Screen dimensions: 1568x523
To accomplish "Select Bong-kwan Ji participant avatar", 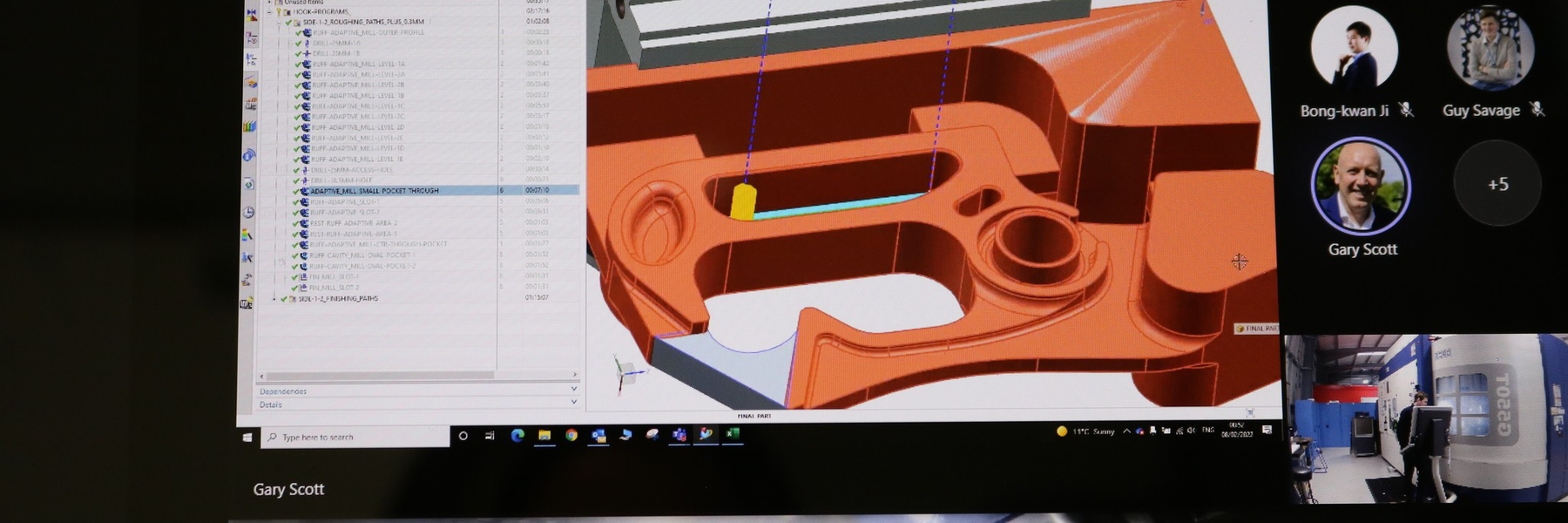I will tap(1355, 46).
